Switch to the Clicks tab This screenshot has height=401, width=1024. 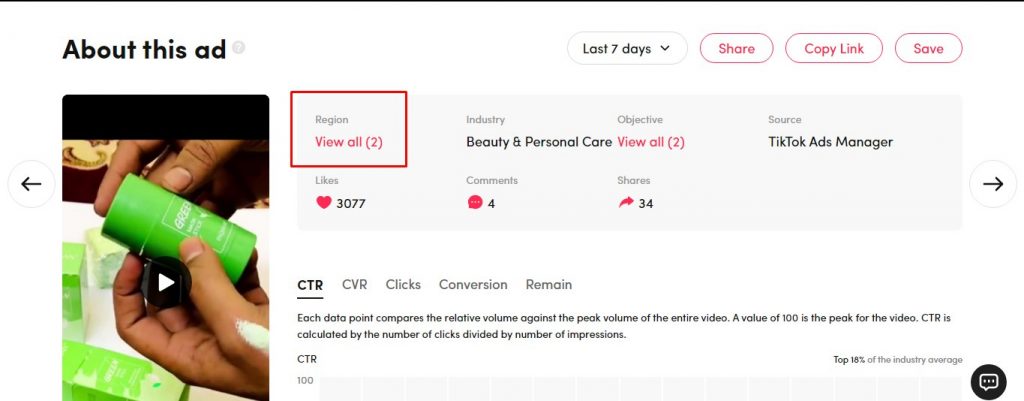(403, 285)
